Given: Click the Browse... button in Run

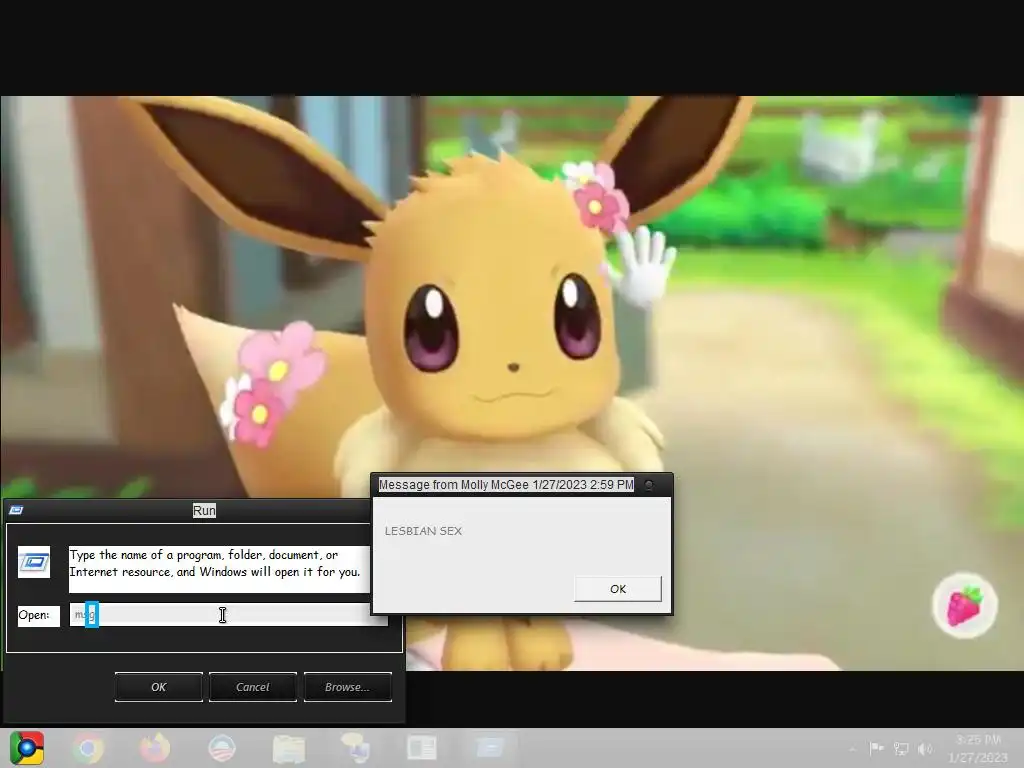Looking at the screenshot, I should (347, 687).
